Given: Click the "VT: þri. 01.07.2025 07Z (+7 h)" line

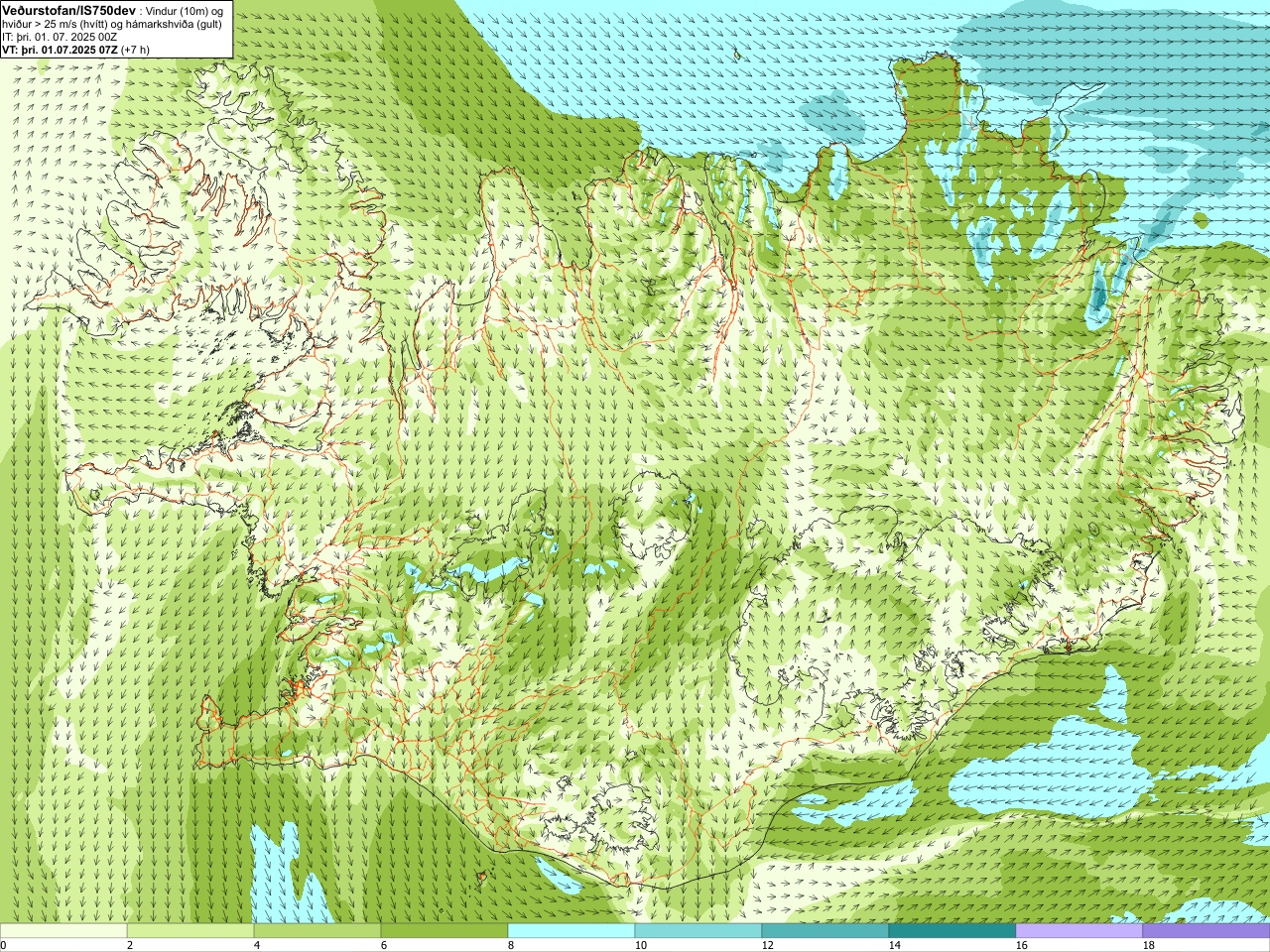Looking at the screenshot, I should (75, 49).
